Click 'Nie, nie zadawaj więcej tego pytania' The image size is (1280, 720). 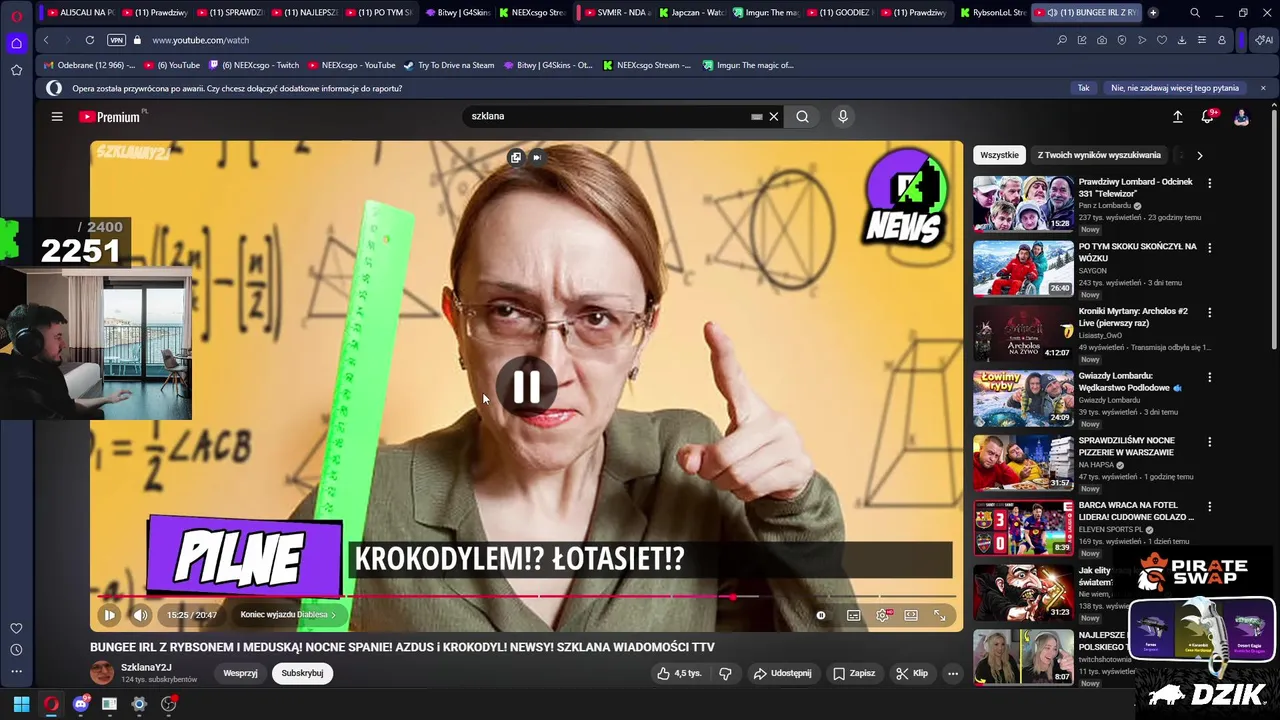[x=1175, y=88]
